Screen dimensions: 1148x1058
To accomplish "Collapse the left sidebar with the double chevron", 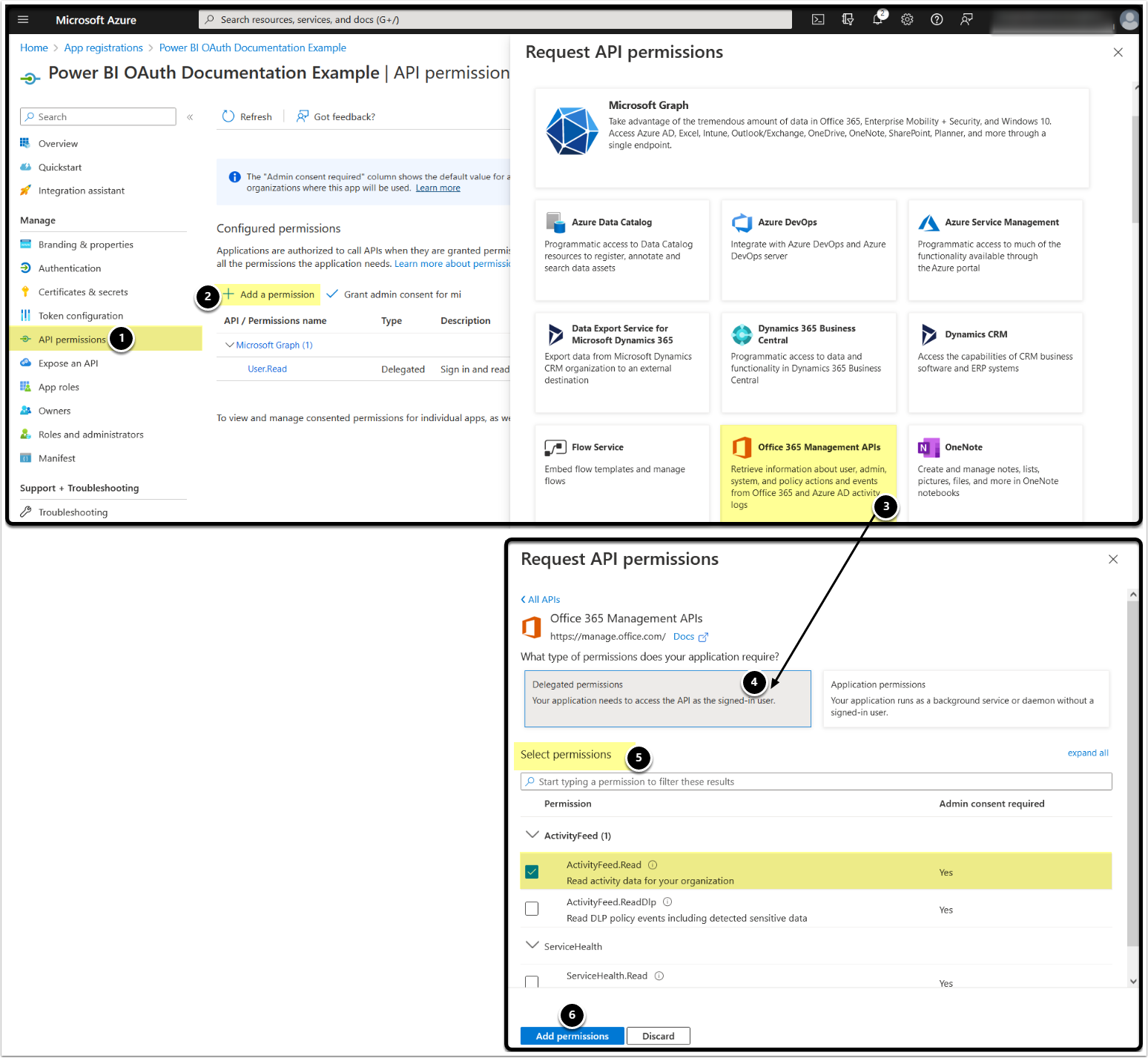I will 190,117.
